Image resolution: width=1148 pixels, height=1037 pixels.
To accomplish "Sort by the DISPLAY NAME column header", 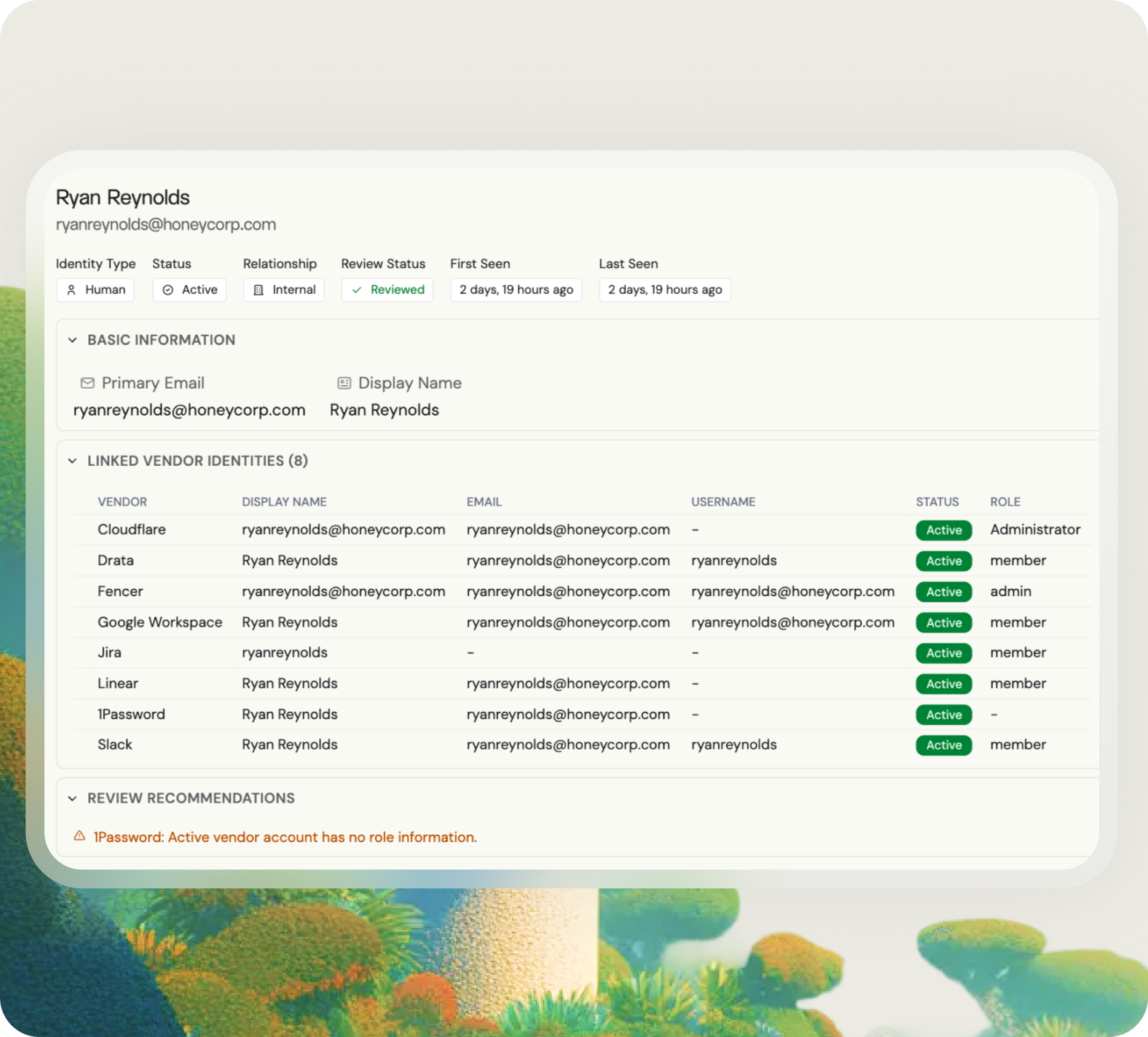I will [x=284, y=501].
